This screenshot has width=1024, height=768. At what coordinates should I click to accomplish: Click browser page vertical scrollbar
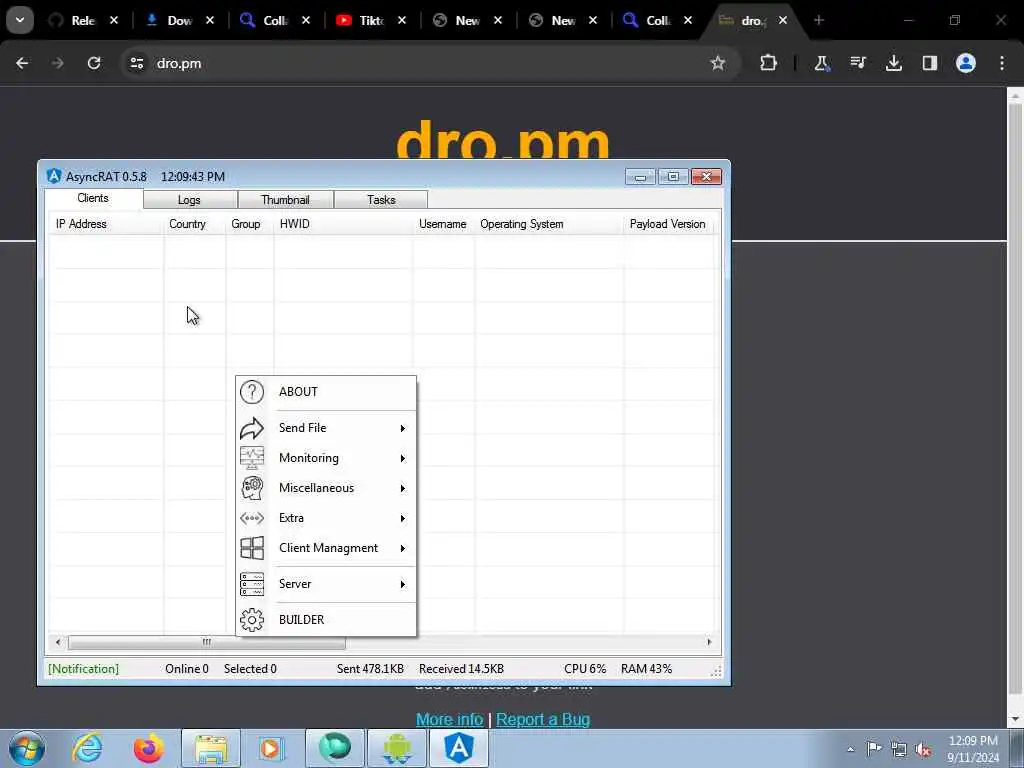pos(1014,398)
